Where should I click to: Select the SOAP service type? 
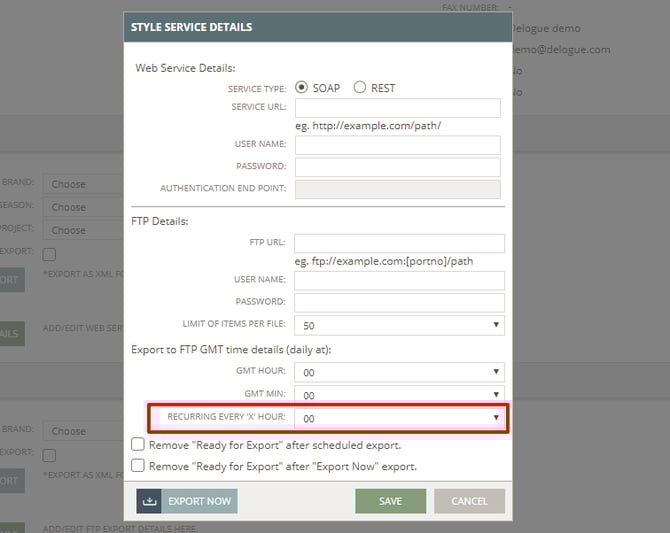(302, 88)
